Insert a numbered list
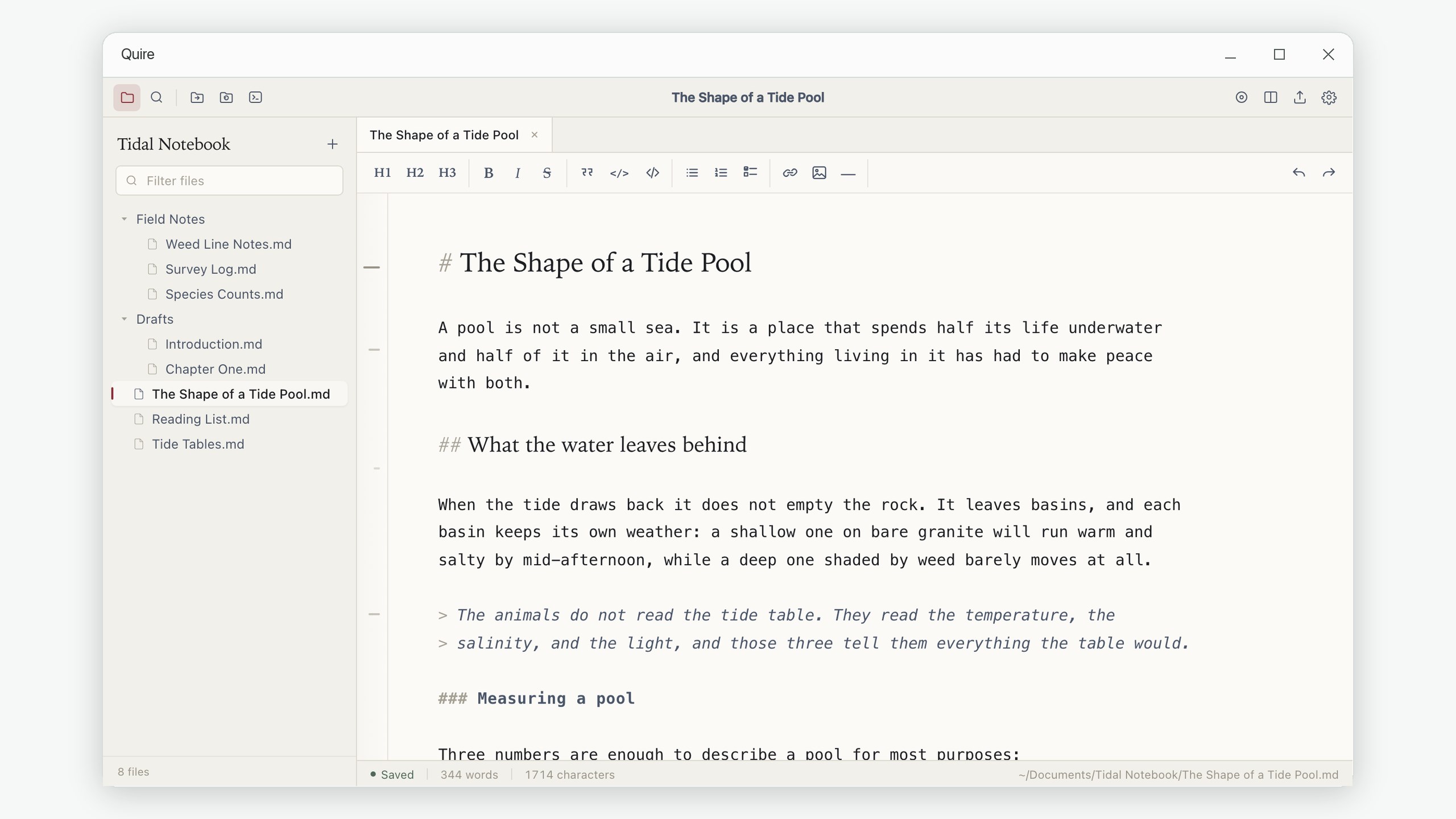The image size is (1456, 819). click(x=721, y=173)
